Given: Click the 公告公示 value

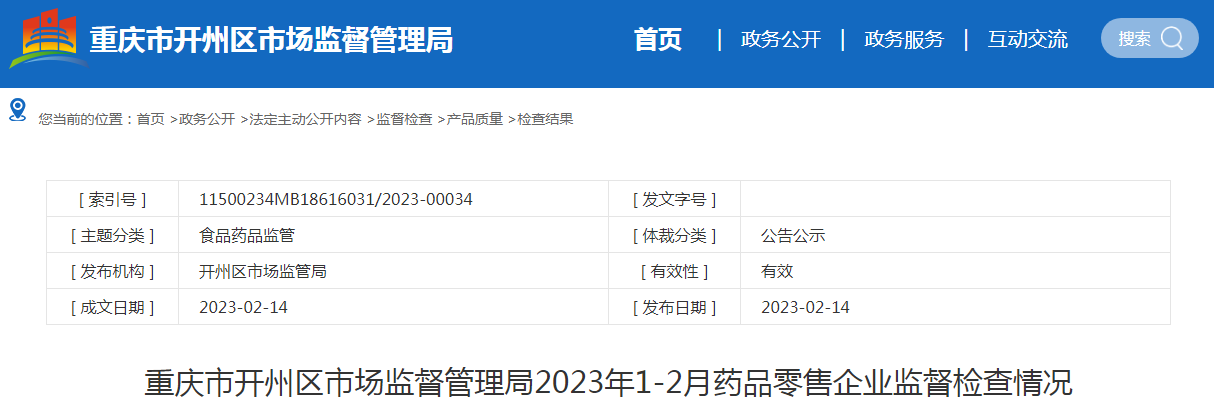Looking at the screenshot, I should [x=793, y=236].
